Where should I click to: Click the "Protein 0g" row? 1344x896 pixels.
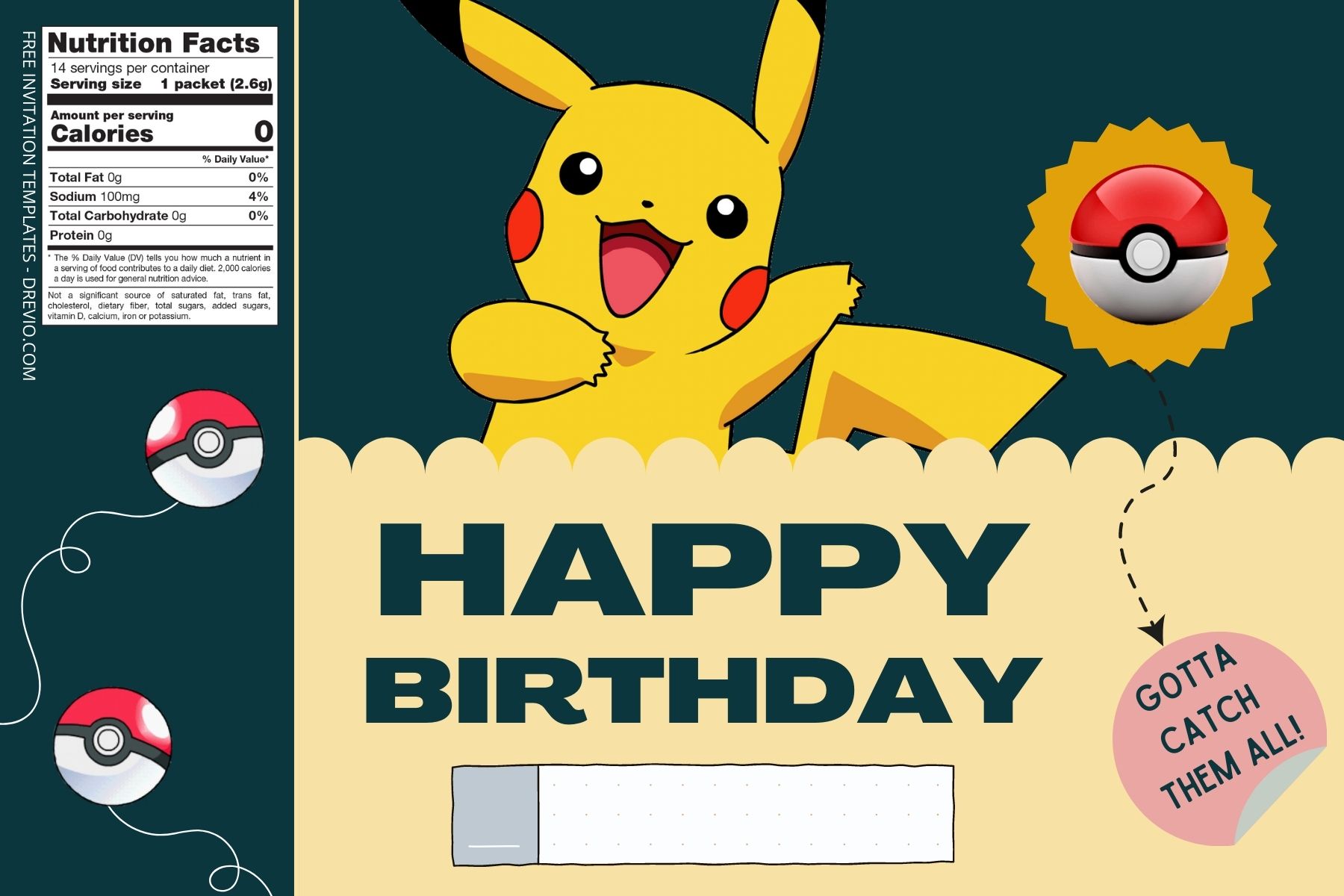pos(161,235)
